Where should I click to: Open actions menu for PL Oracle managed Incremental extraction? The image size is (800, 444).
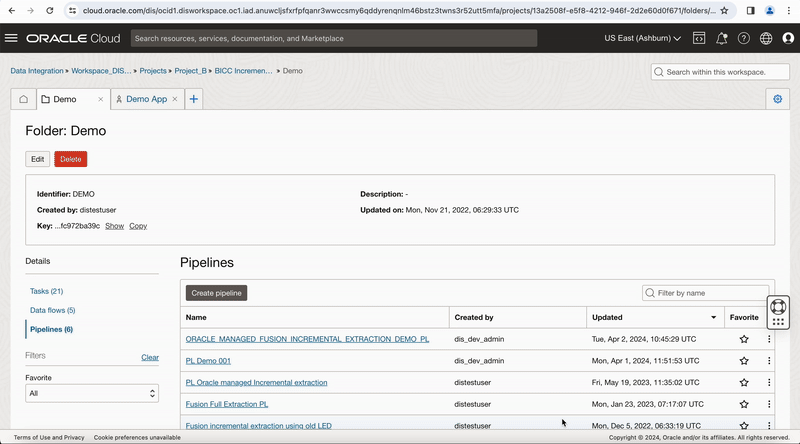pos(769,382)
